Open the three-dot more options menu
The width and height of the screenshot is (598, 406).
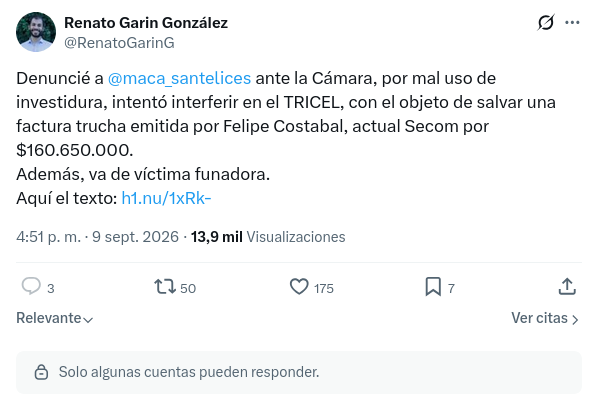coord(572,23)
